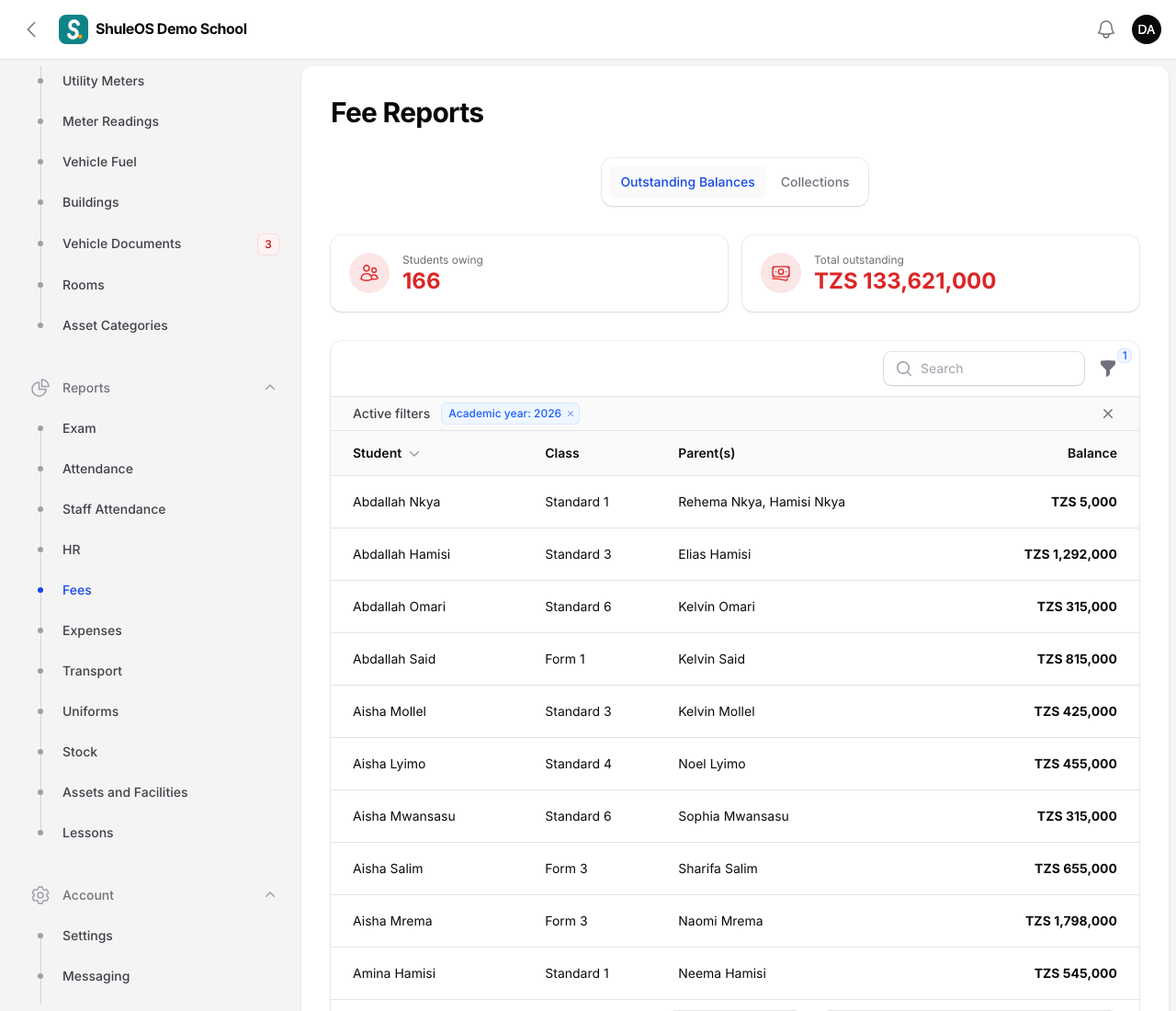Switch to the Outstanding Balances tab
The width and height of the screenshot is (1176, 1011).
tap(687, 182)
